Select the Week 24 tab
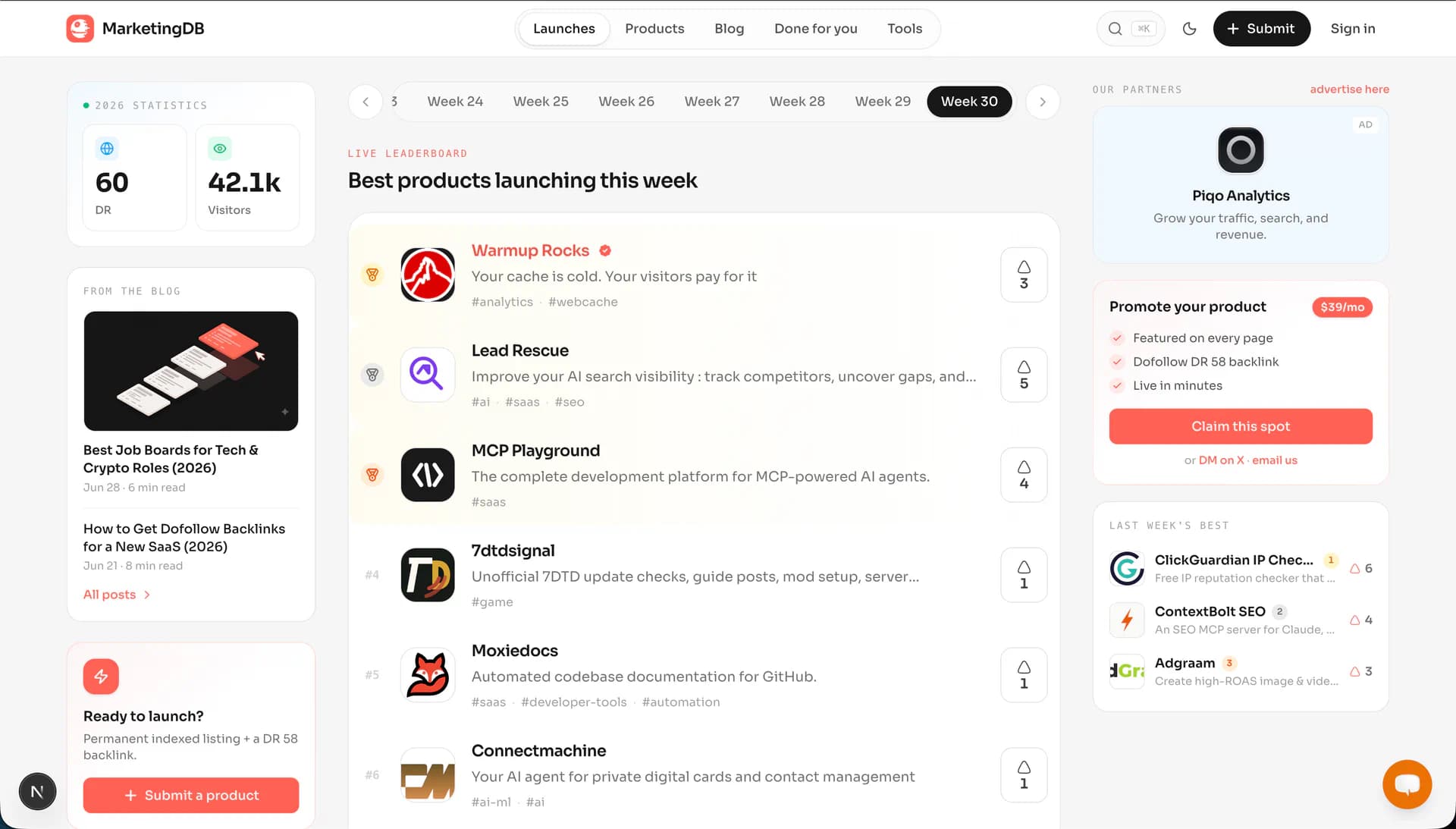This screenshot has height=829, width=1456. [455, 102]
